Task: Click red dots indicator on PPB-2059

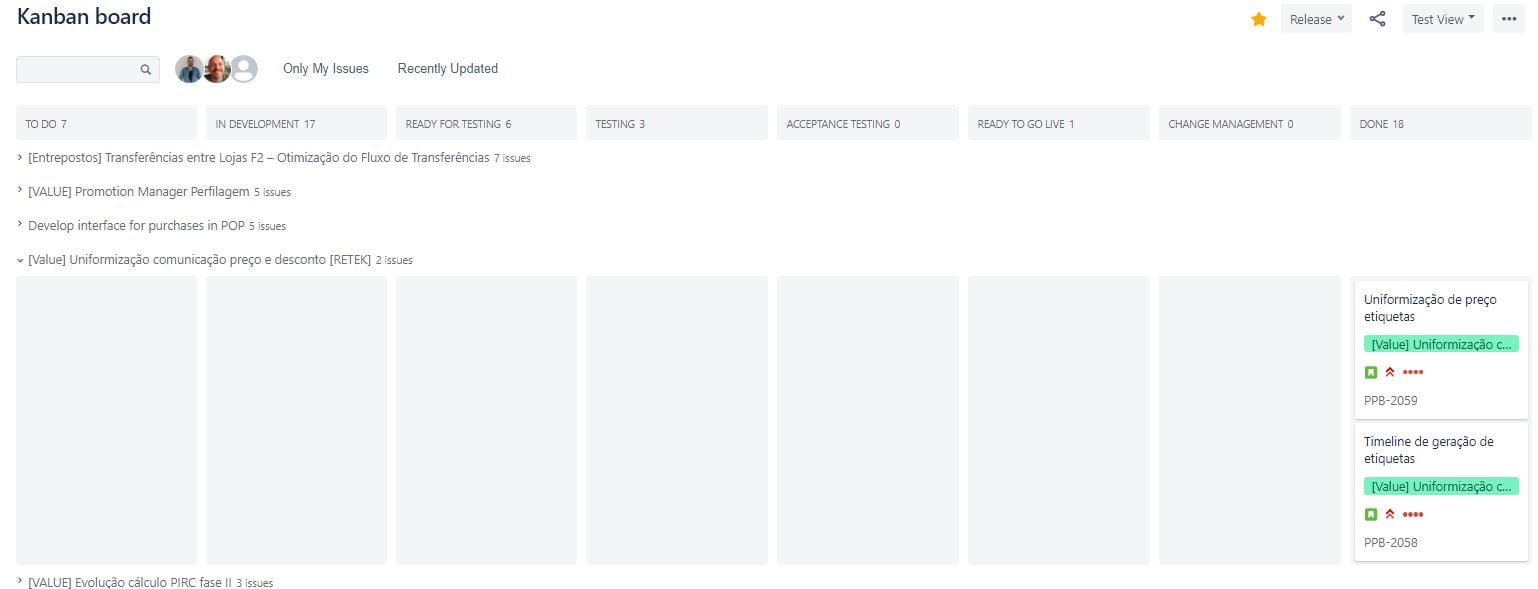Action: pos(1413,372)
